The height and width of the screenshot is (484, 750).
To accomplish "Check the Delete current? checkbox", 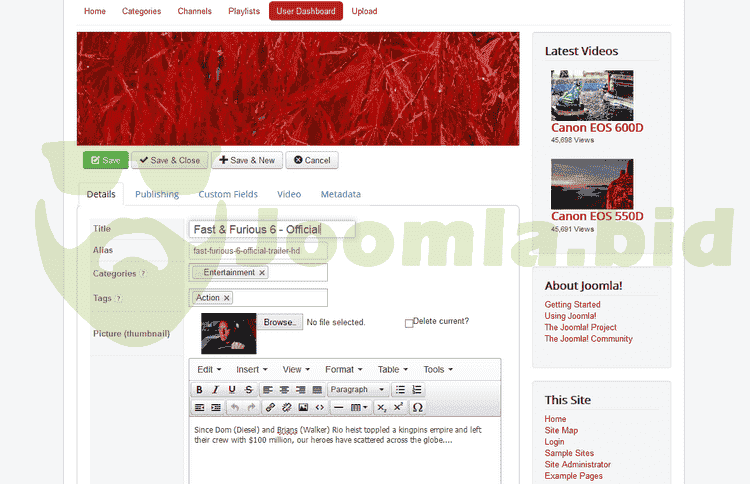I will 409,323.
